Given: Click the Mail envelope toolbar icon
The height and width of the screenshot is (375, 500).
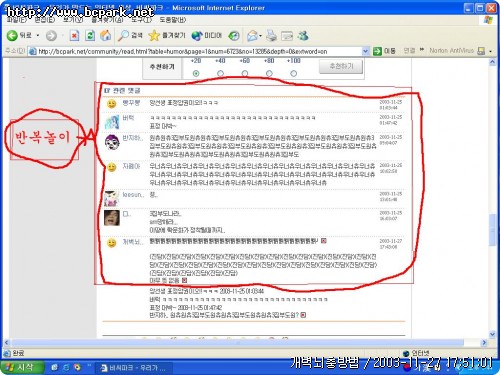Looking at the screenshot, I should click(x=252, y=36).
